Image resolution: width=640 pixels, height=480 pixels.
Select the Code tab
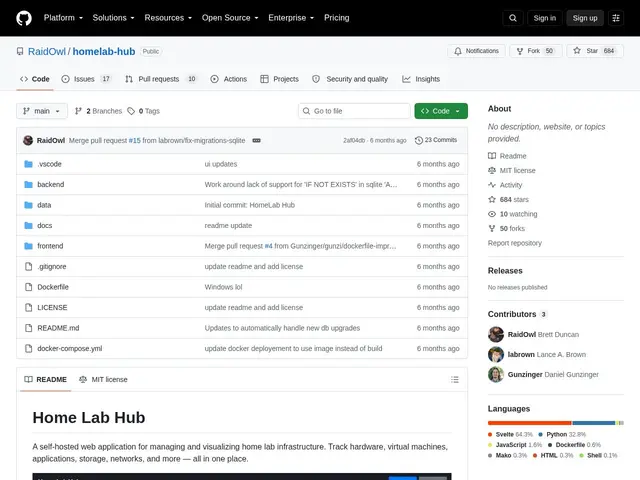[x=35, y=79]
